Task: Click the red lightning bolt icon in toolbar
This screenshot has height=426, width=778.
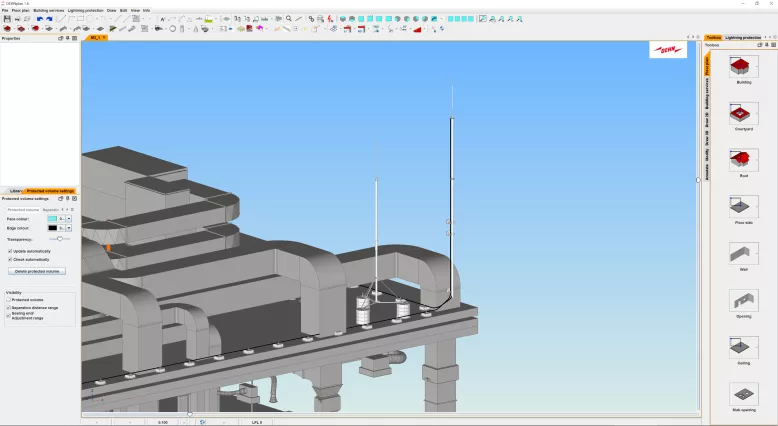Action: (x=330, y=19)
